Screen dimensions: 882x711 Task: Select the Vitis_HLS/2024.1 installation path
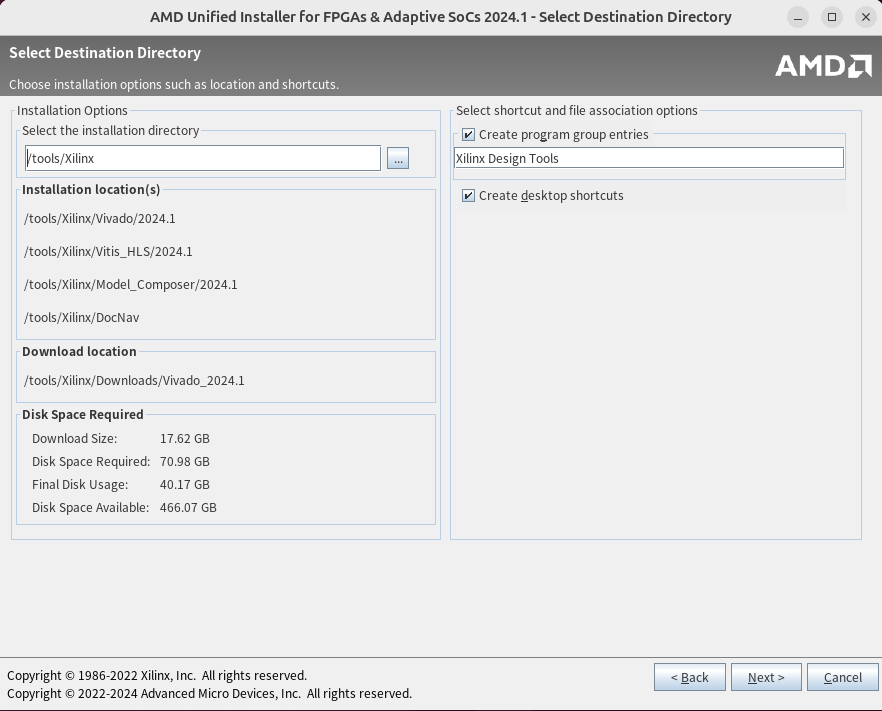pyautogui.click(x=108, y=252)
